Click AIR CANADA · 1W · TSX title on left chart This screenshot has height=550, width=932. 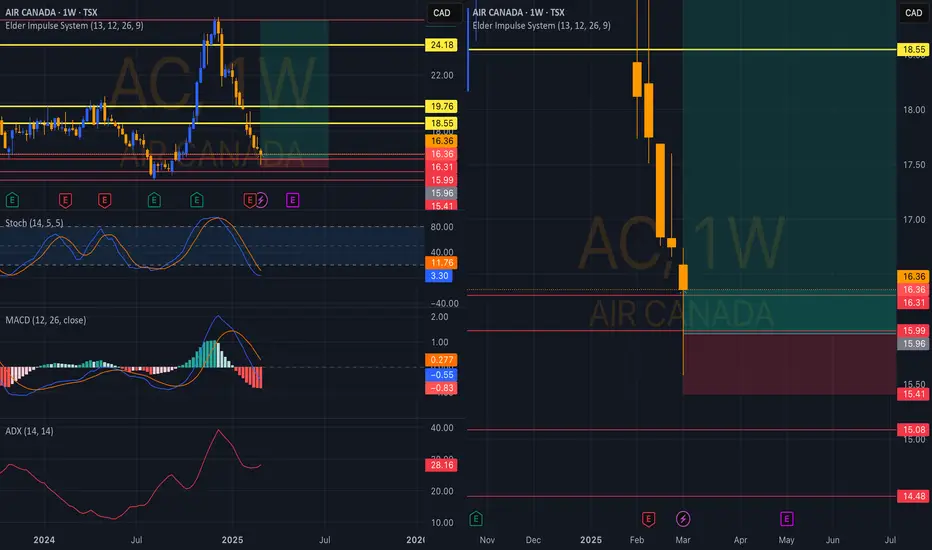(x=51, y=12)
